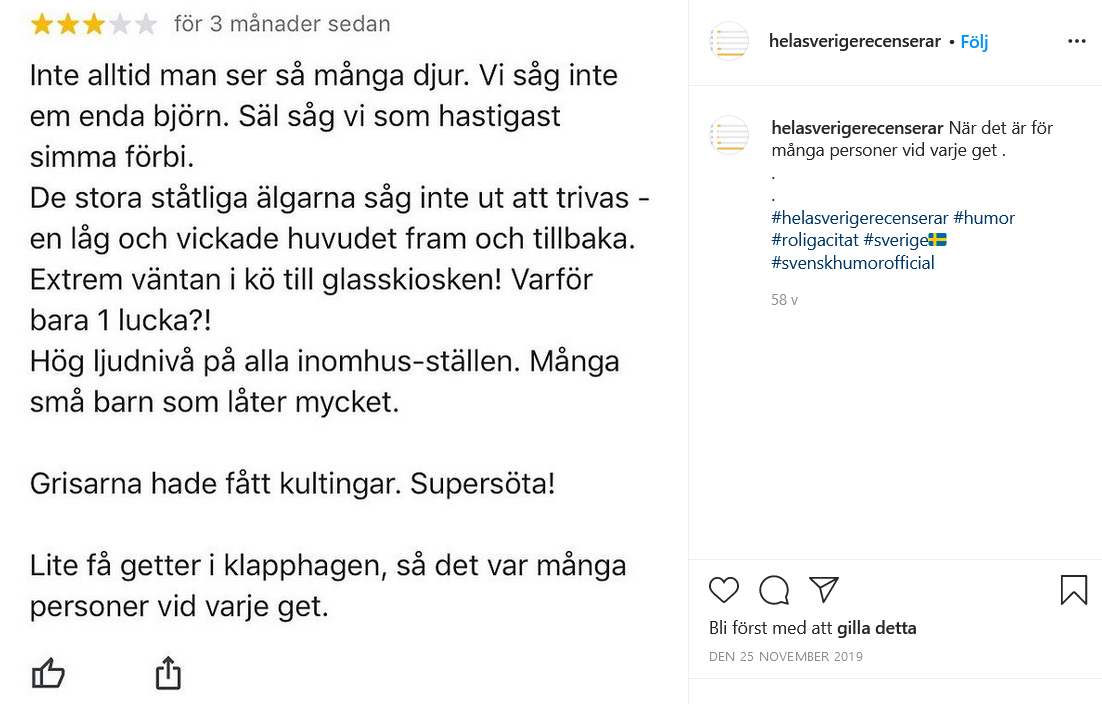This screenshot has width=1102, height=704.
Task: Follow the account with the Följ button
Action: [x=974, y=41]
